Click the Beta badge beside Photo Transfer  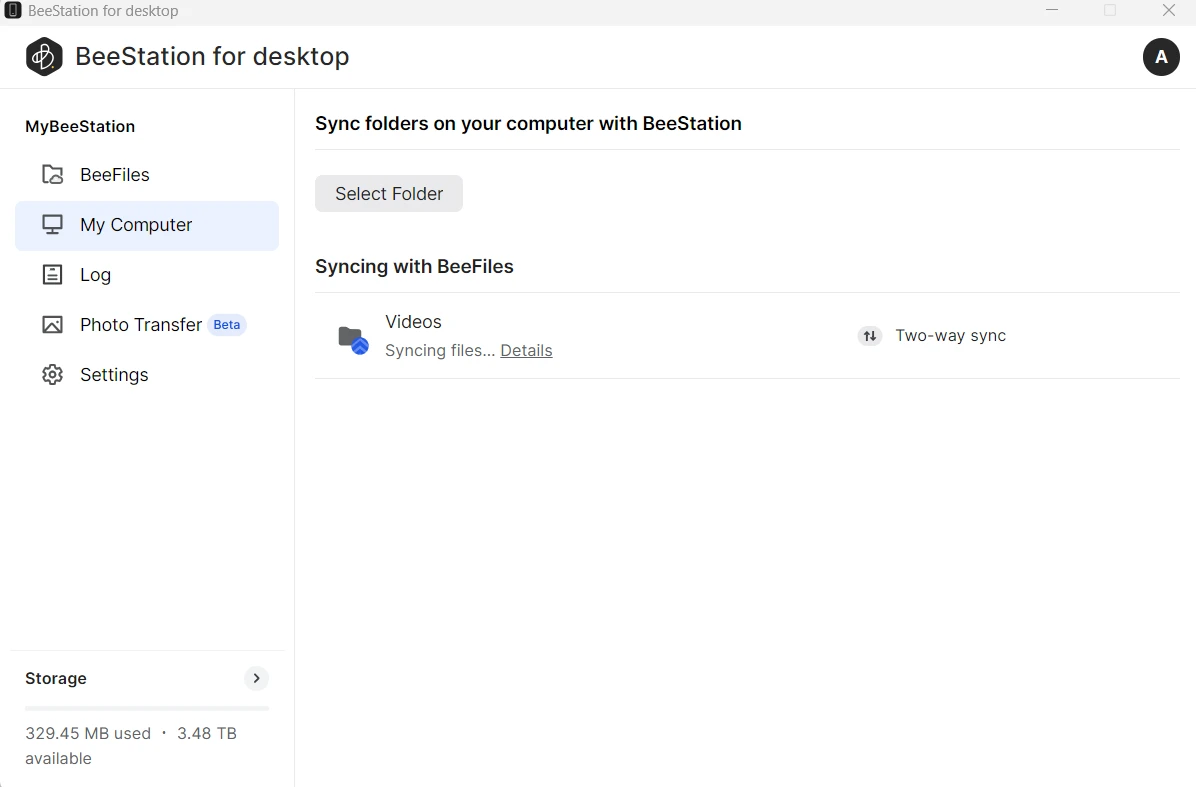227,324
